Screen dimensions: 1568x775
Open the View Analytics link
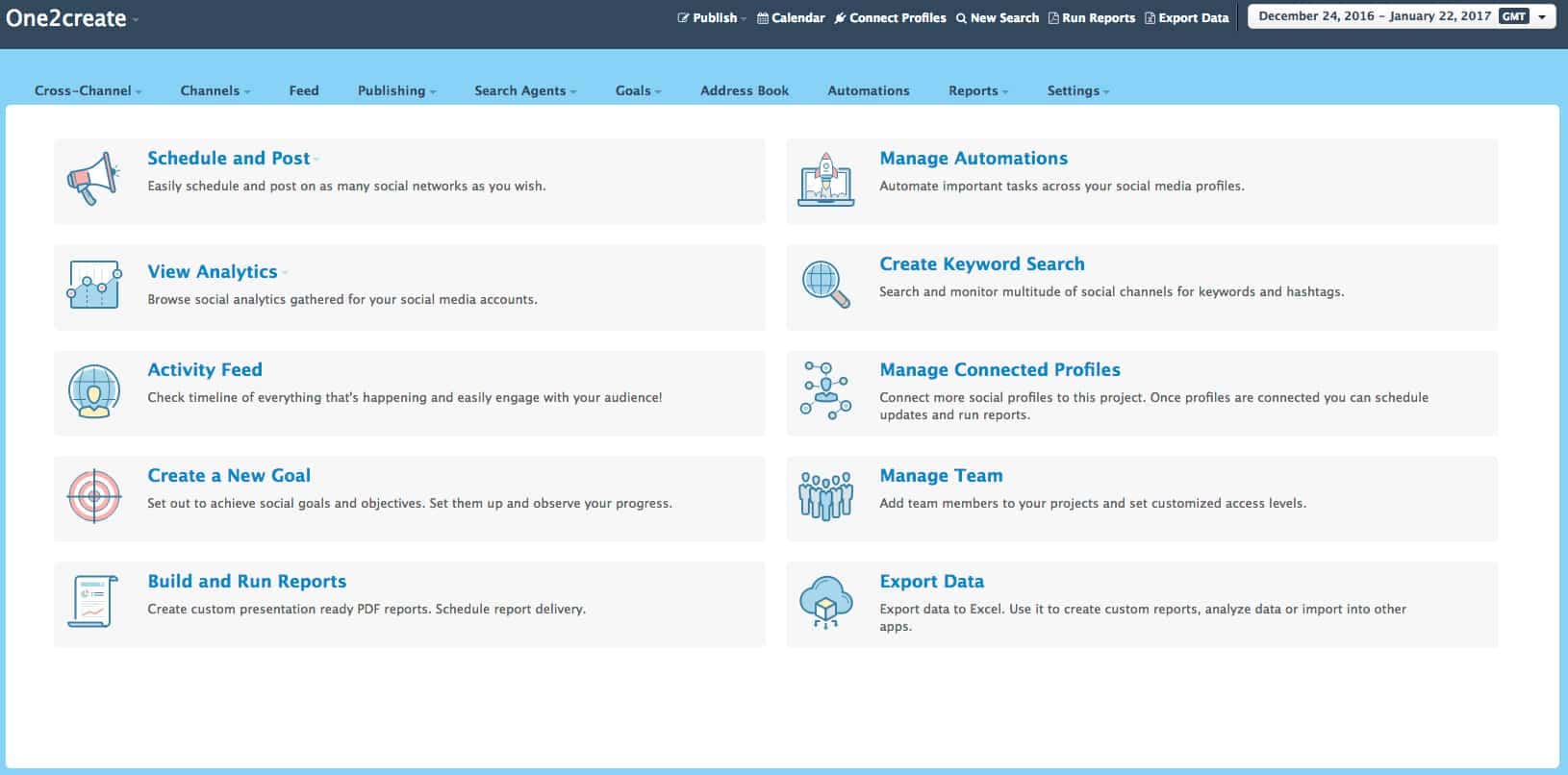[x=213, y=271]
